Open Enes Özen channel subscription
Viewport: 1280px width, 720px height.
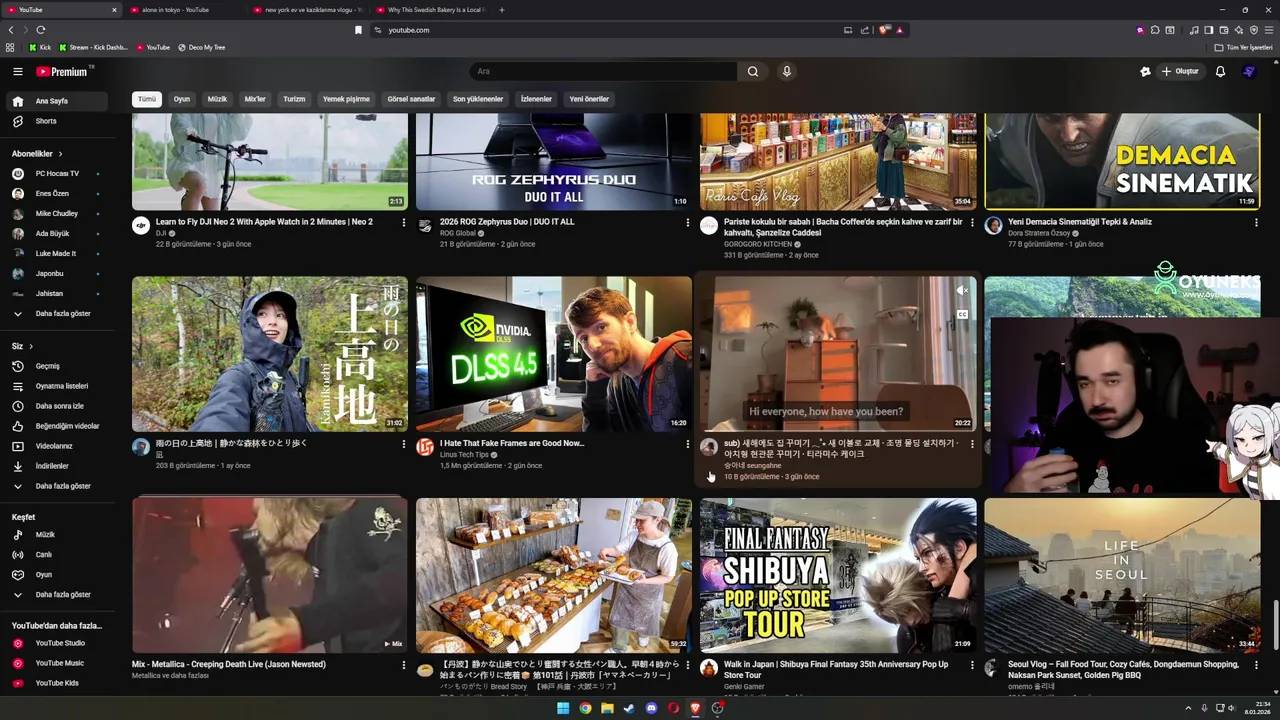[58, 194]
